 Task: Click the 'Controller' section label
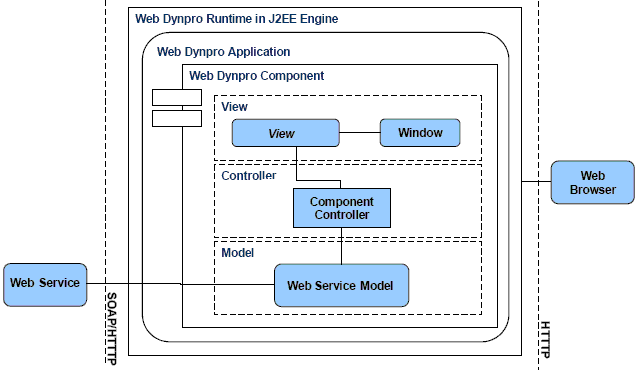coord(249,176)
